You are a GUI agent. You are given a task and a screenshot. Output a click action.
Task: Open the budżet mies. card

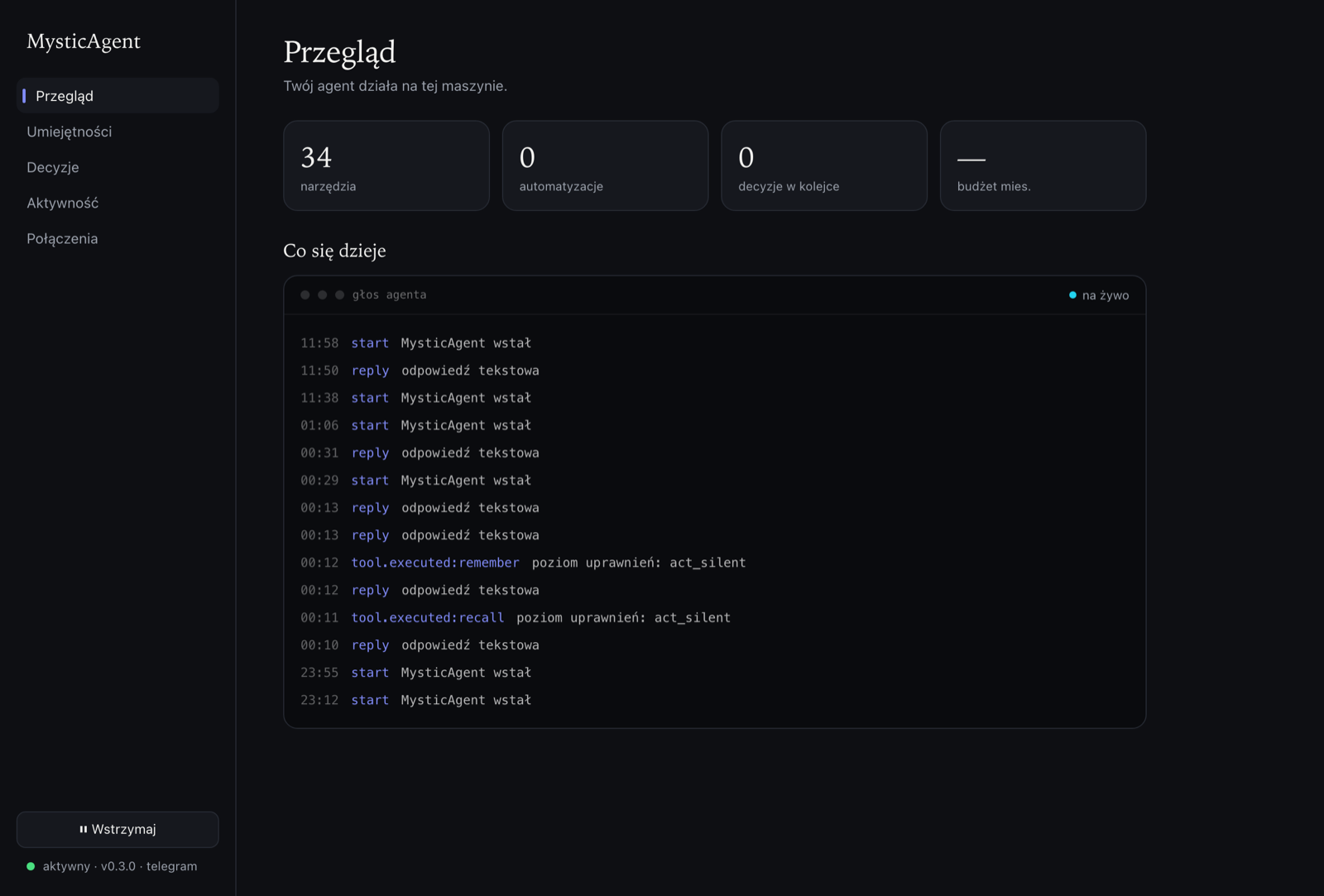coord(1043,165)
